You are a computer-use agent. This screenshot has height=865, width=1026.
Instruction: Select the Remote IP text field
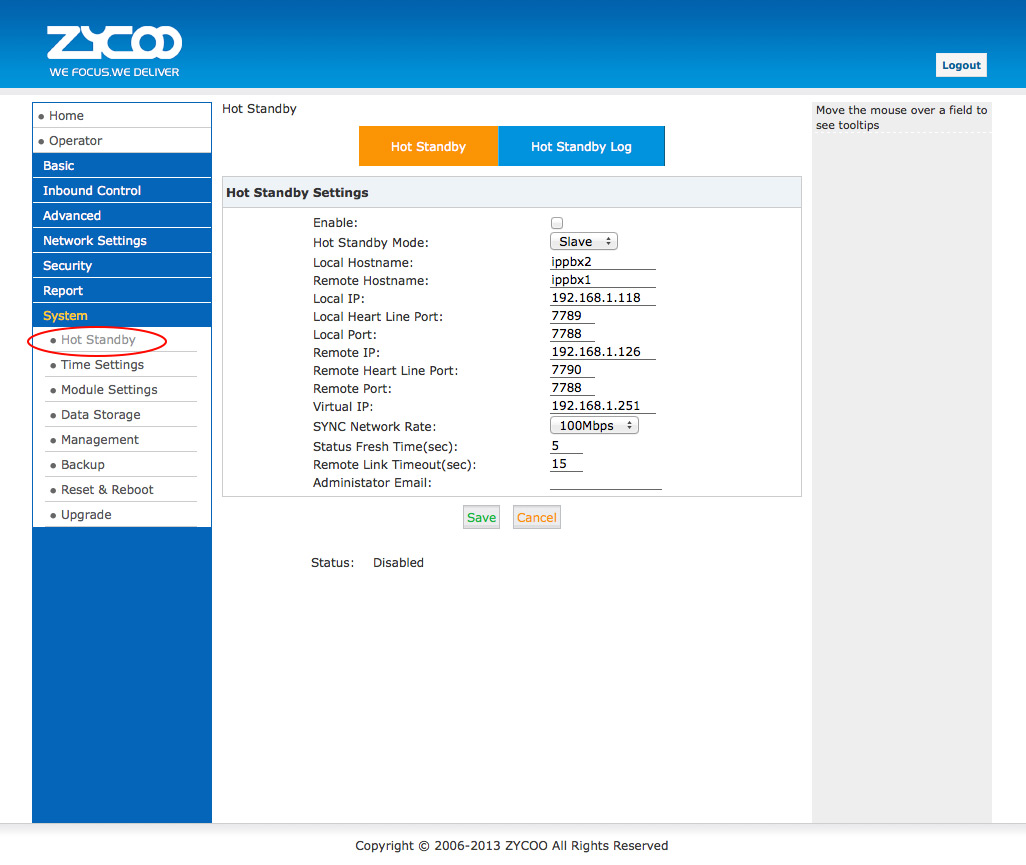click(x=602, y=352)
